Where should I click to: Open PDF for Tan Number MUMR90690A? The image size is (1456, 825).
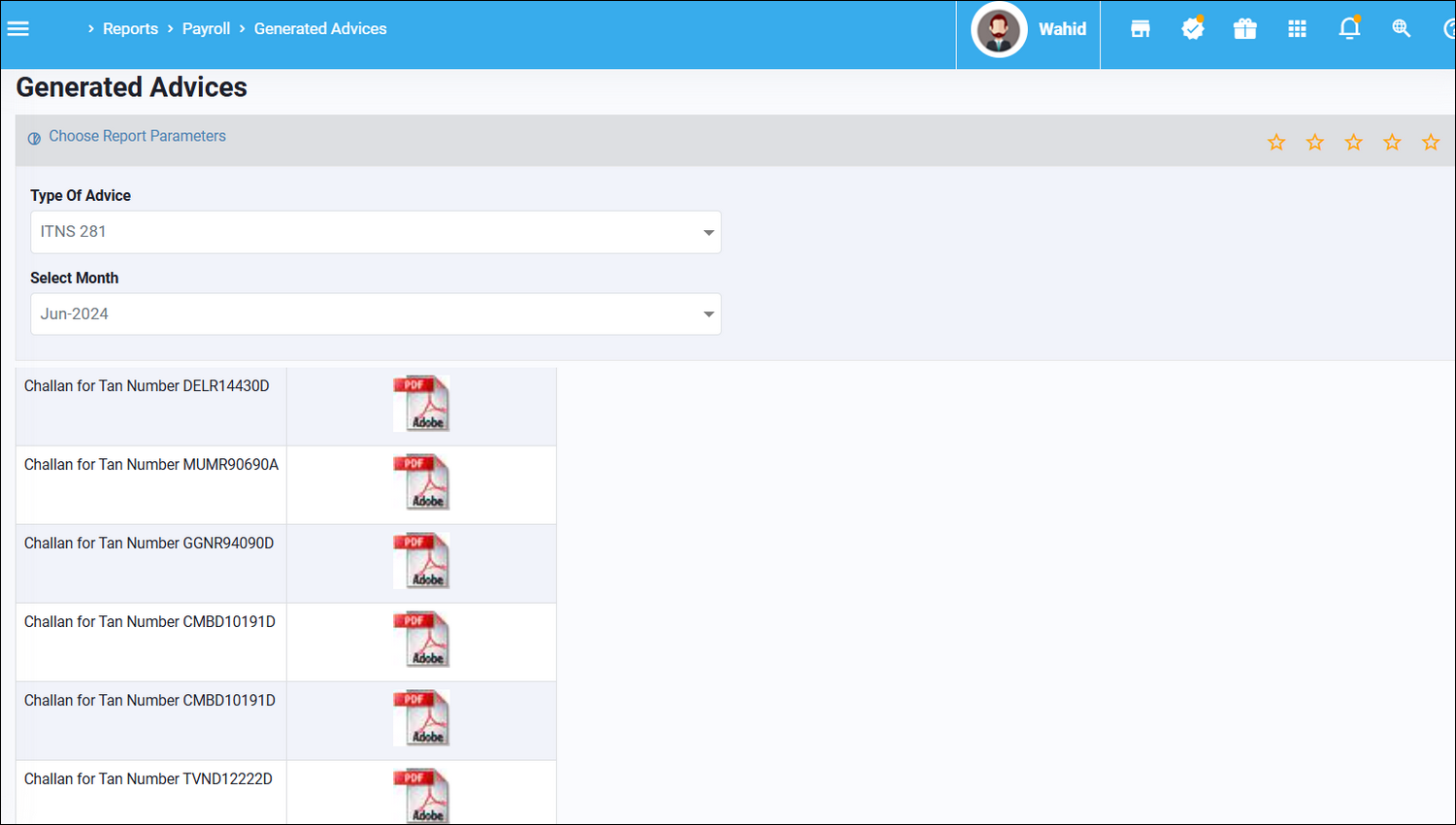(x=421, y=482)
